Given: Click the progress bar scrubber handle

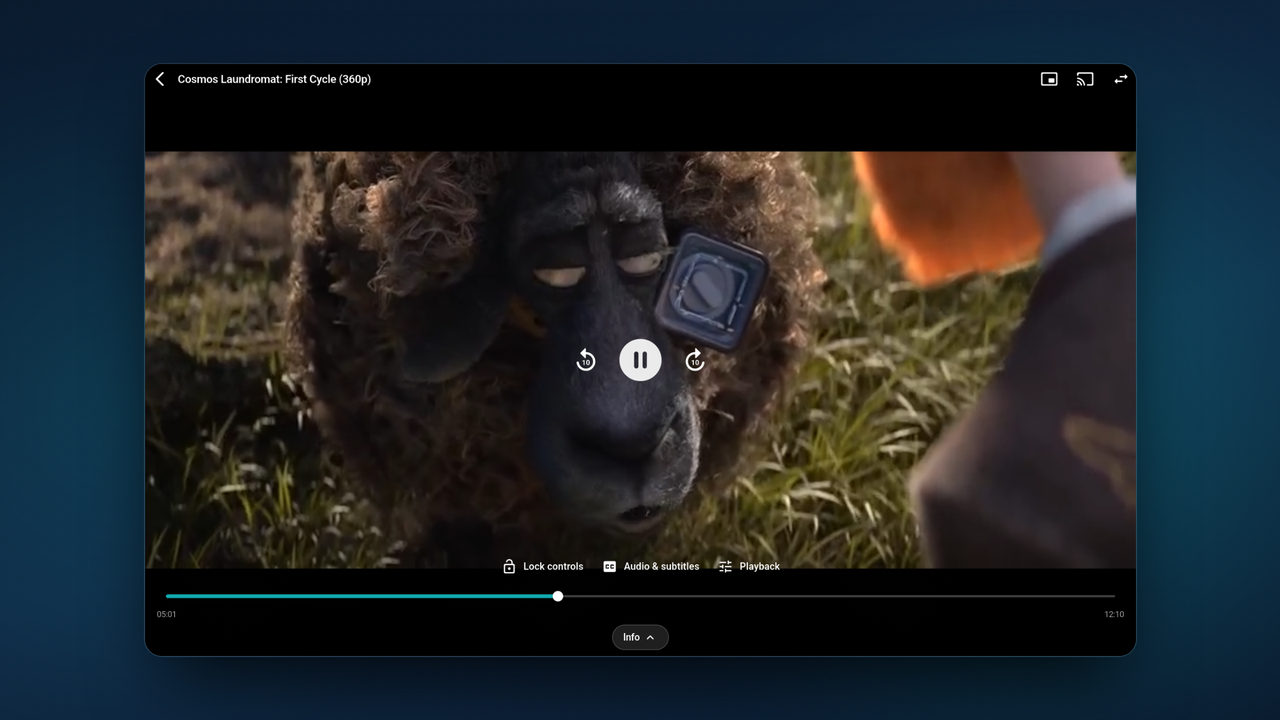Looking at the screenshot, I should tap(558, 596).
